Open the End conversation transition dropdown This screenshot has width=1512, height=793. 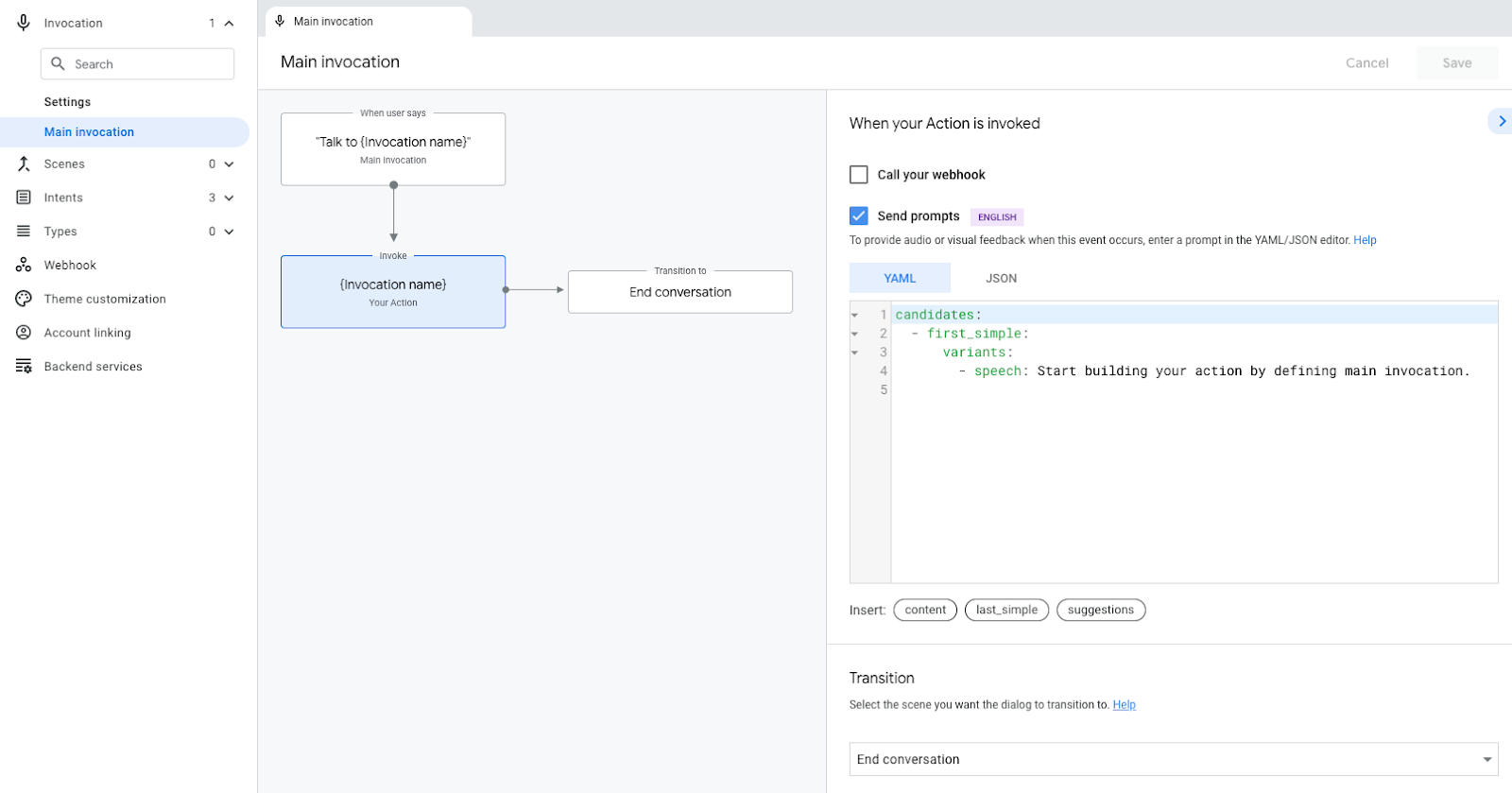(x=1173, y=759)
